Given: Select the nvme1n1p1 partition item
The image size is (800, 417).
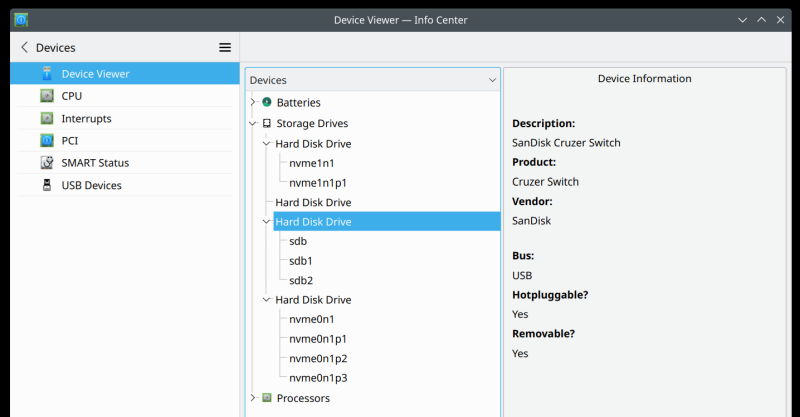Looking at the screenshot, I should pos(318,183).
